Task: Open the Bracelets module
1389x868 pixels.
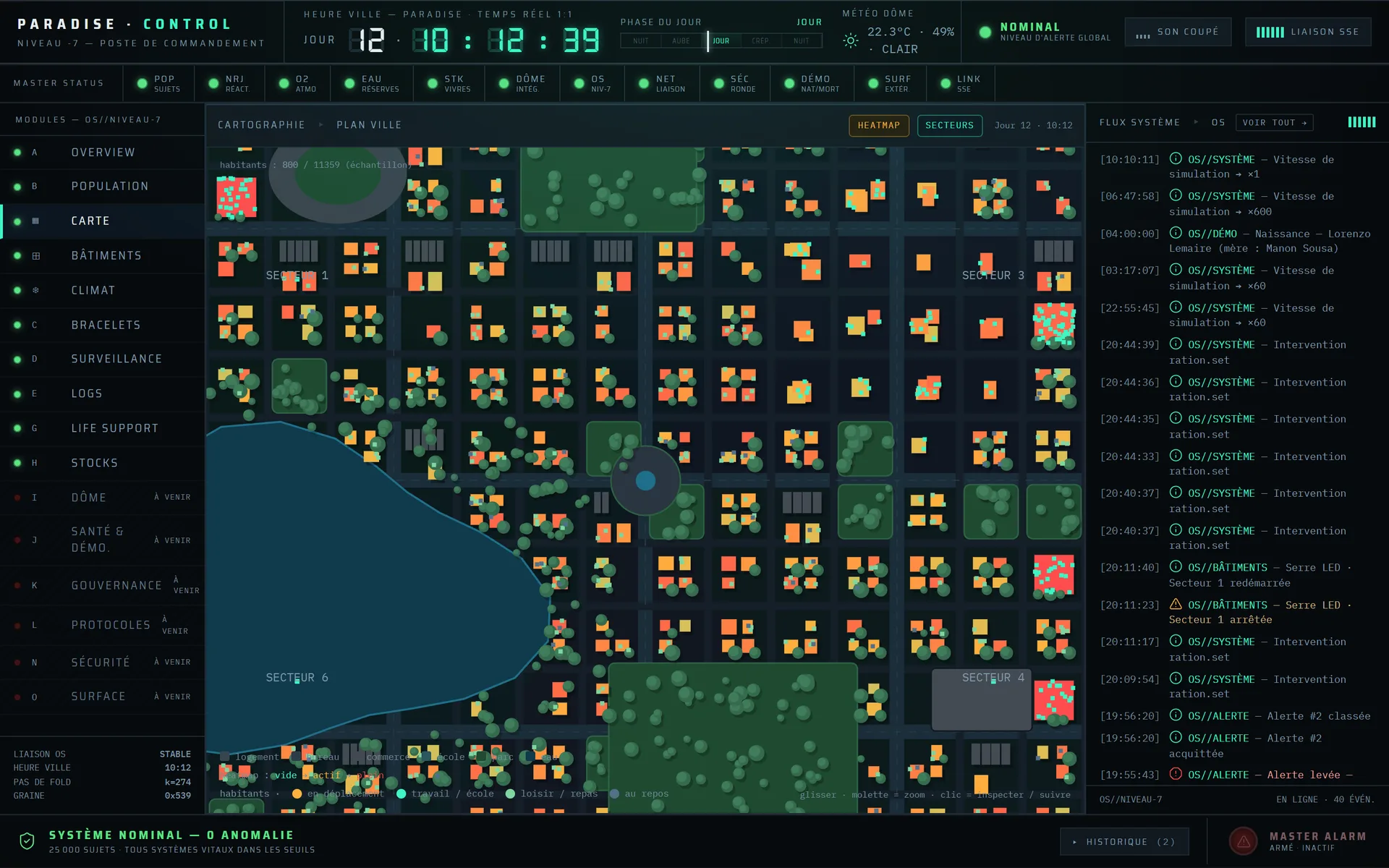Action: pyautogui.click(x=102, y=325)
